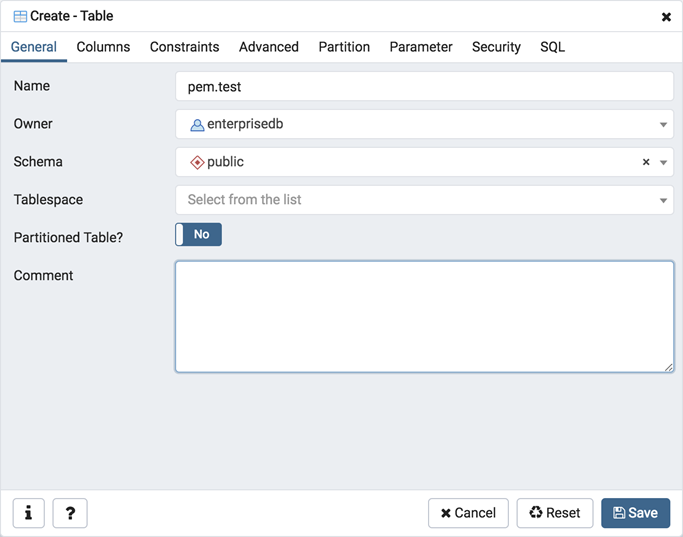The width and height of the screenshot is (683, 537).
Task: Focus the Name input field
Action: pos(424,86)
